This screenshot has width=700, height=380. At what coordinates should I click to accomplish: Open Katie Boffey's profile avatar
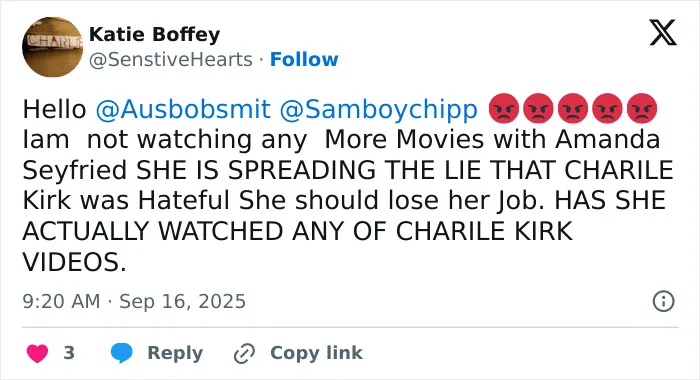point(53,47)
